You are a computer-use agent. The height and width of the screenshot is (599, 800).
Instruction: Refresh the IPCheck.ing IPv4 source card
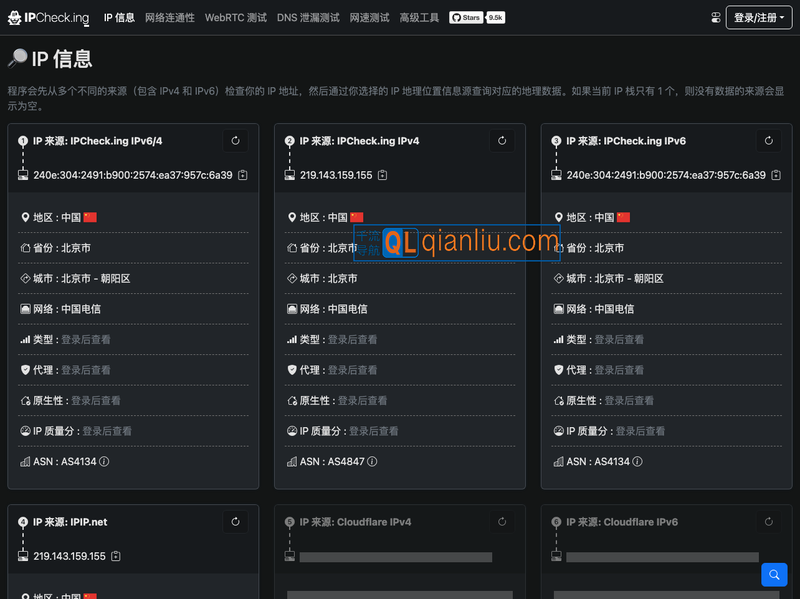tap(502, 142)
